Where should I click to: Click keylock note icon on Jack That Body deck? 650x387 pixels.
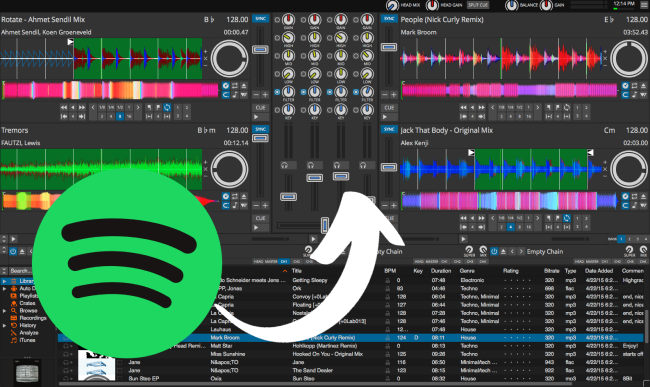point(635,206)
